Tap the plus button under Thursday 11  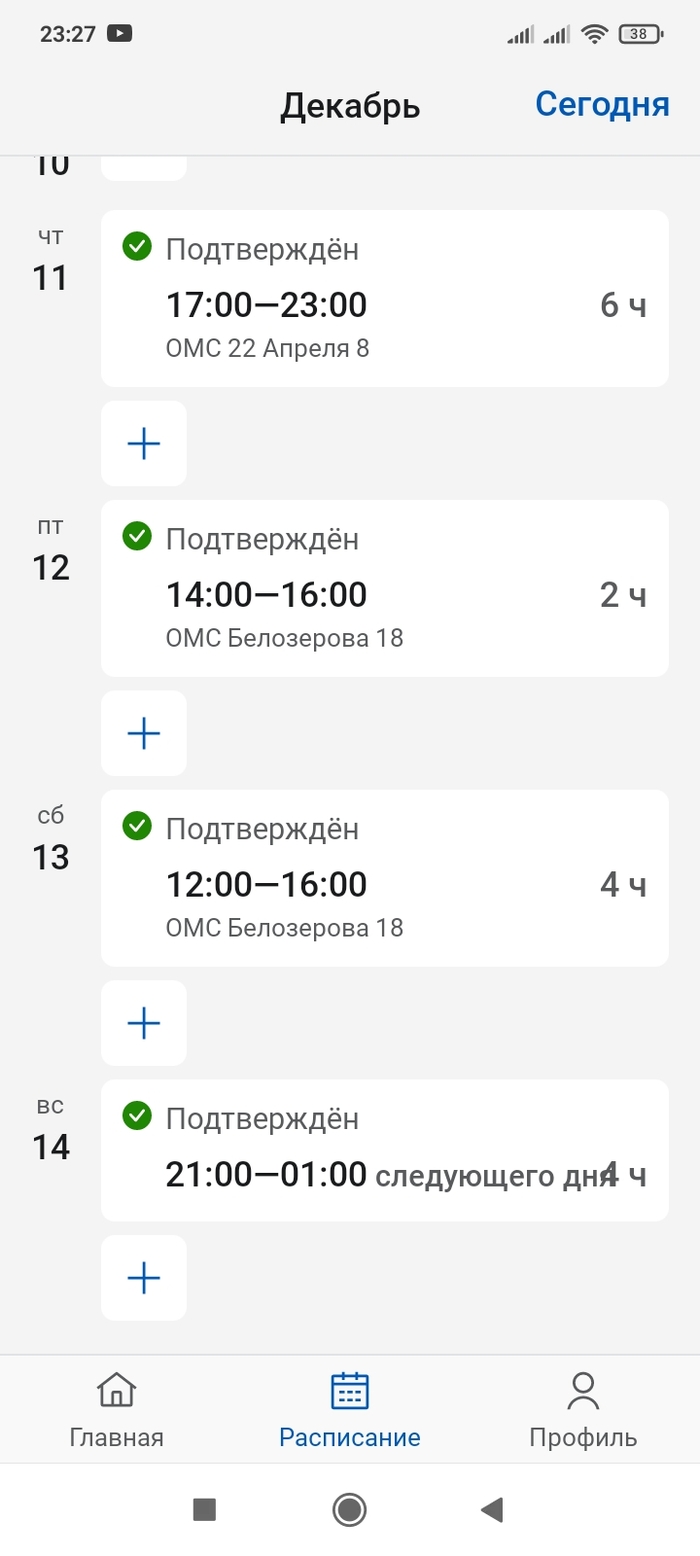pos(144,444)
